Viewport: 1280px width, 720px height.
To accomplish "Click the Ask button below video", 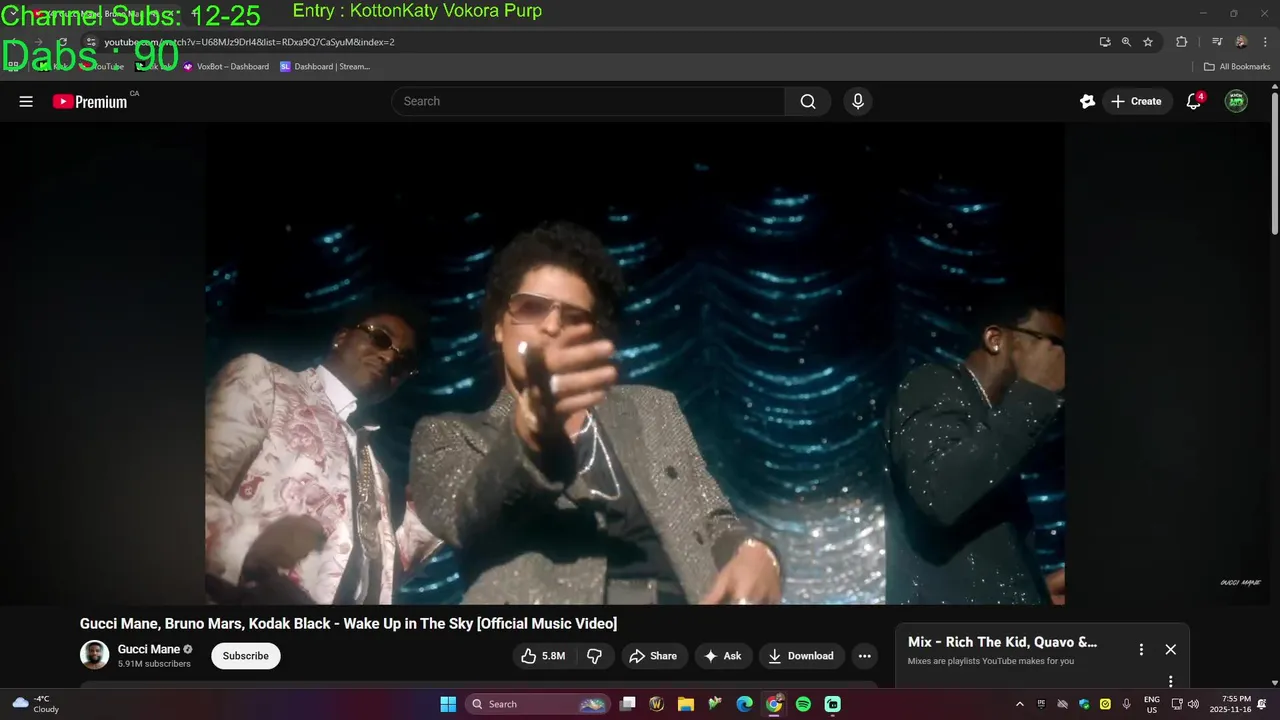I will (x=723, y=656).
